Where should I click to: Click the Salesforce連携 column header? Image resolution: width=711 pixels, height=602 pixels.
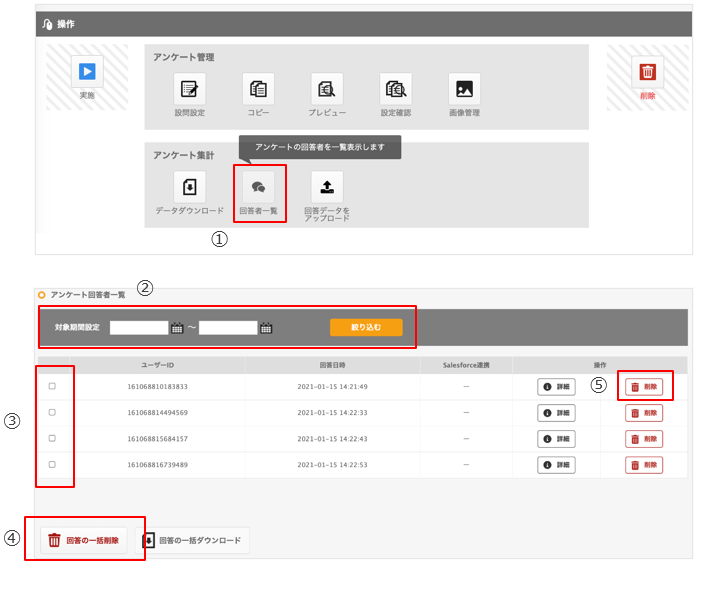click(x=466, y=365)
